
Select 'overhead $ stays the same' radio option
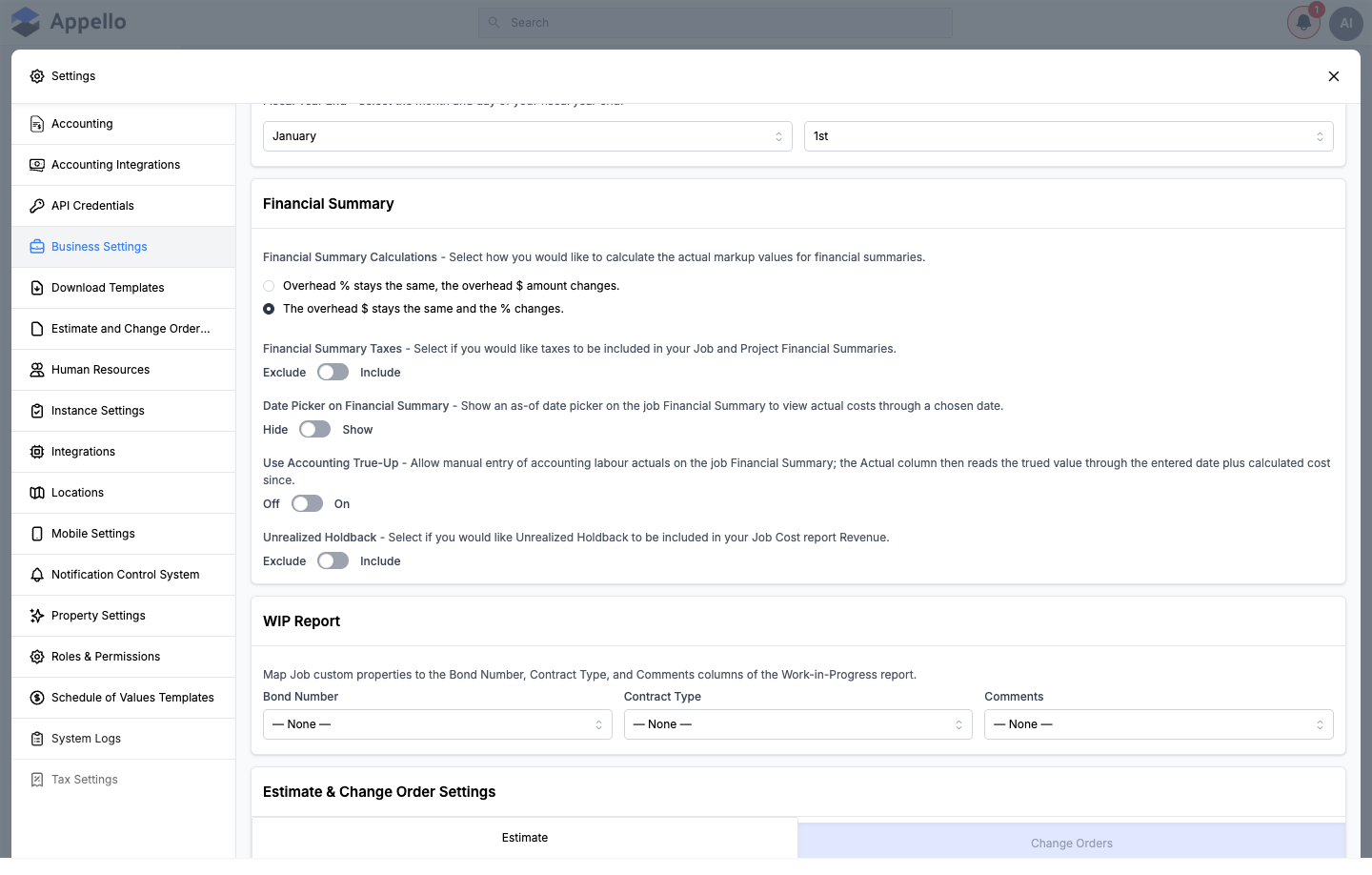click(x=269, y=309)
